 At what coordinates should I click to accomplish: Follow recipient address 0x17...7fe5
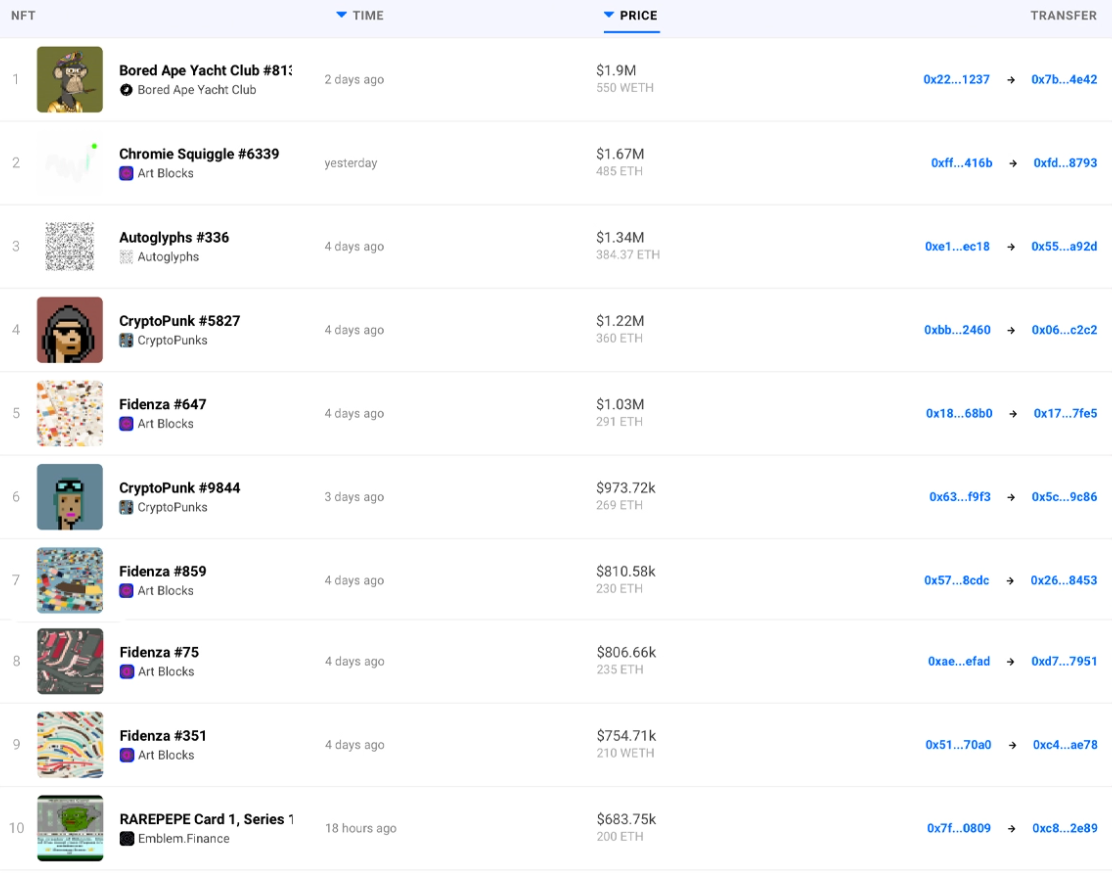(x=1065, y=413)
